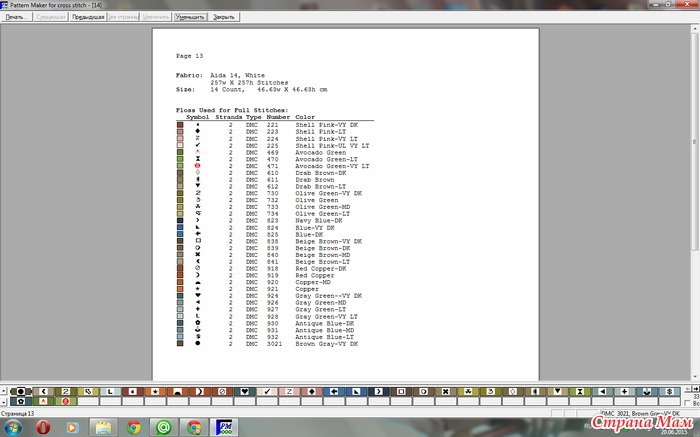Select the X symbol beige brown swatch

tap(446, 391)
